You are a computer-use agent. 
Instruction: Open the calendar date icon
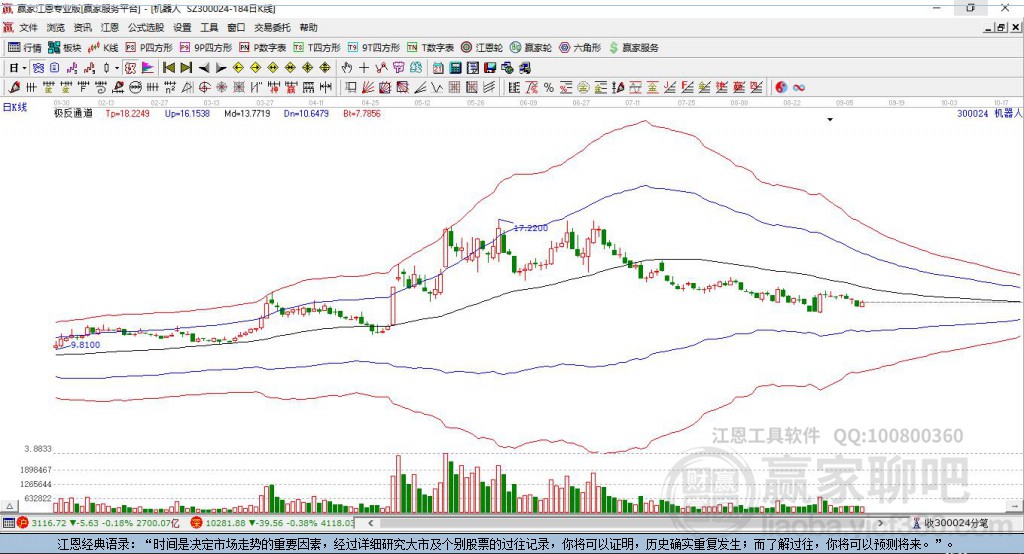coord(438,68)
